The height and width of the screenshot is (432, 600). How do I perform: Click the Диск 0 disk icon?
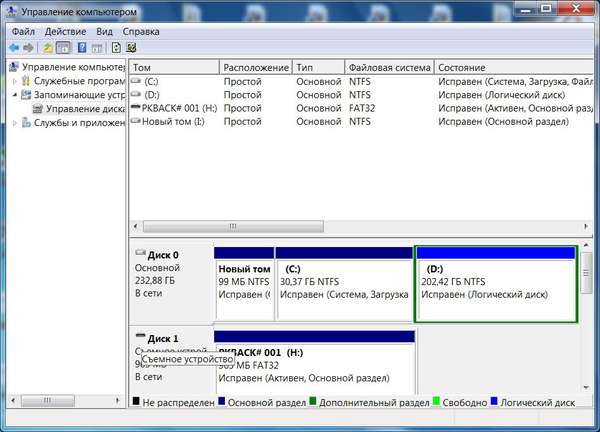(140, 253)
